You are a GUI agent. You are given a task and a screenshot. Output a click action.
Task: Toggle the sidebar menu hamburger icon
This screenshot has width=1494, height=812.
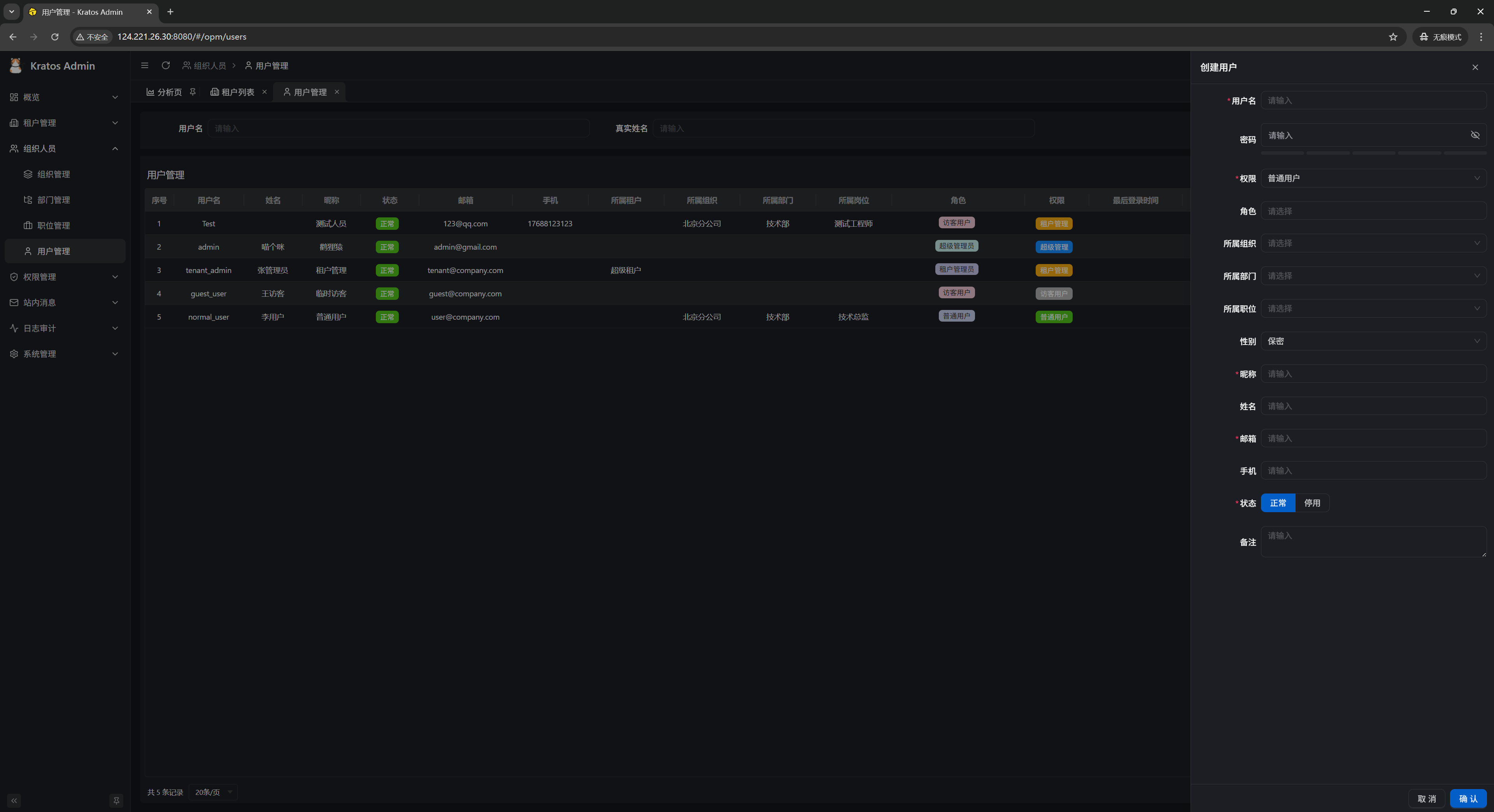coord(144,65)
